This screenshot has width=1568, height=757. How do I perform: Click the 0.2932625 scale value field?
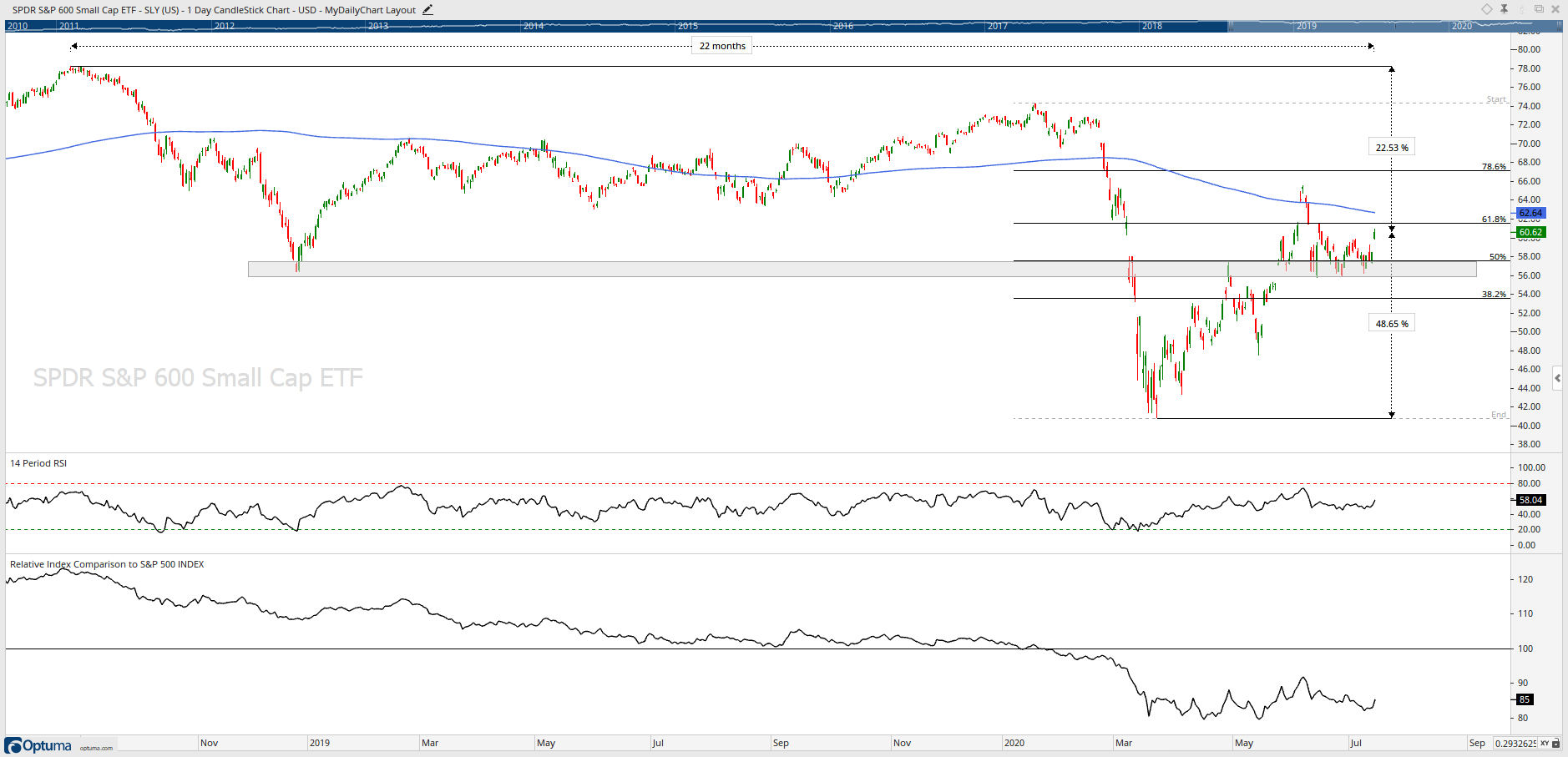click(x=1515, y=743)
